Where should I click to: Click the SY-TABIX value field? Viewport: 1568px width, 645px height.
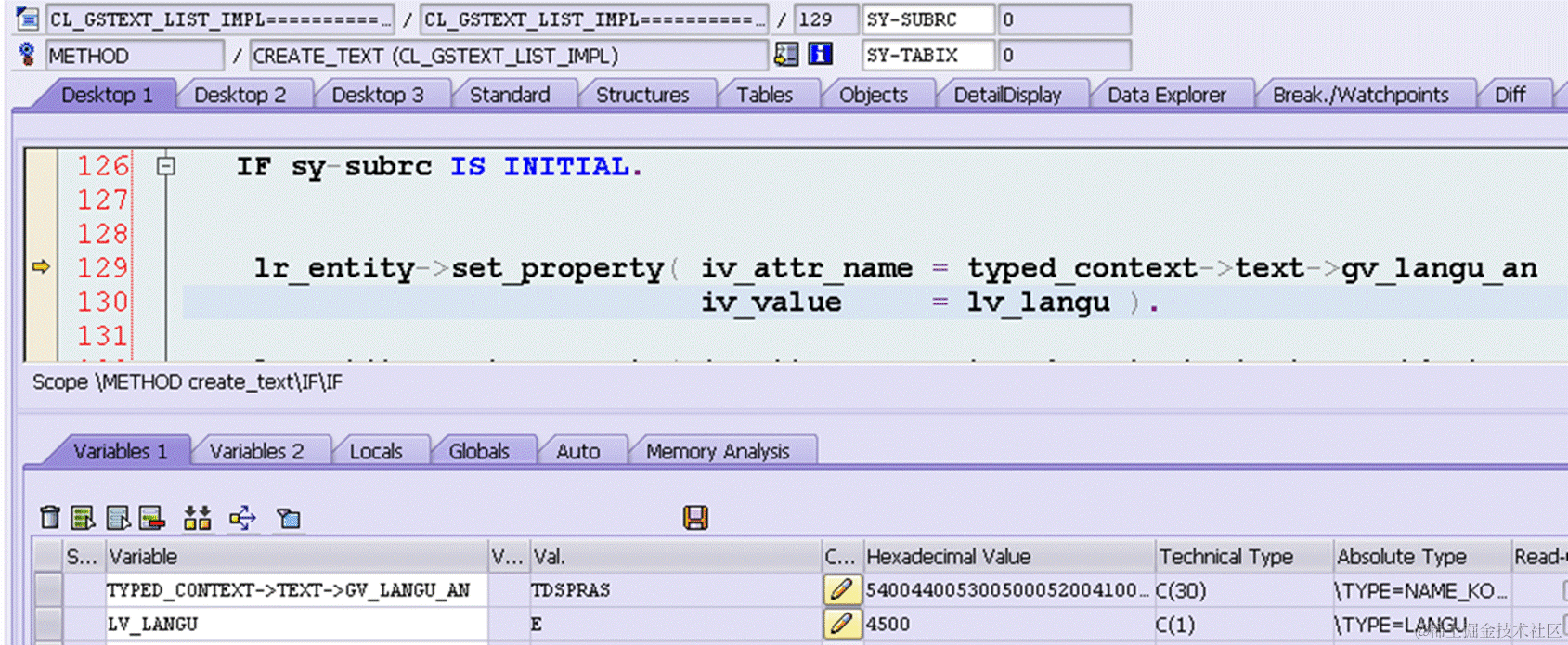(1064, 55)
